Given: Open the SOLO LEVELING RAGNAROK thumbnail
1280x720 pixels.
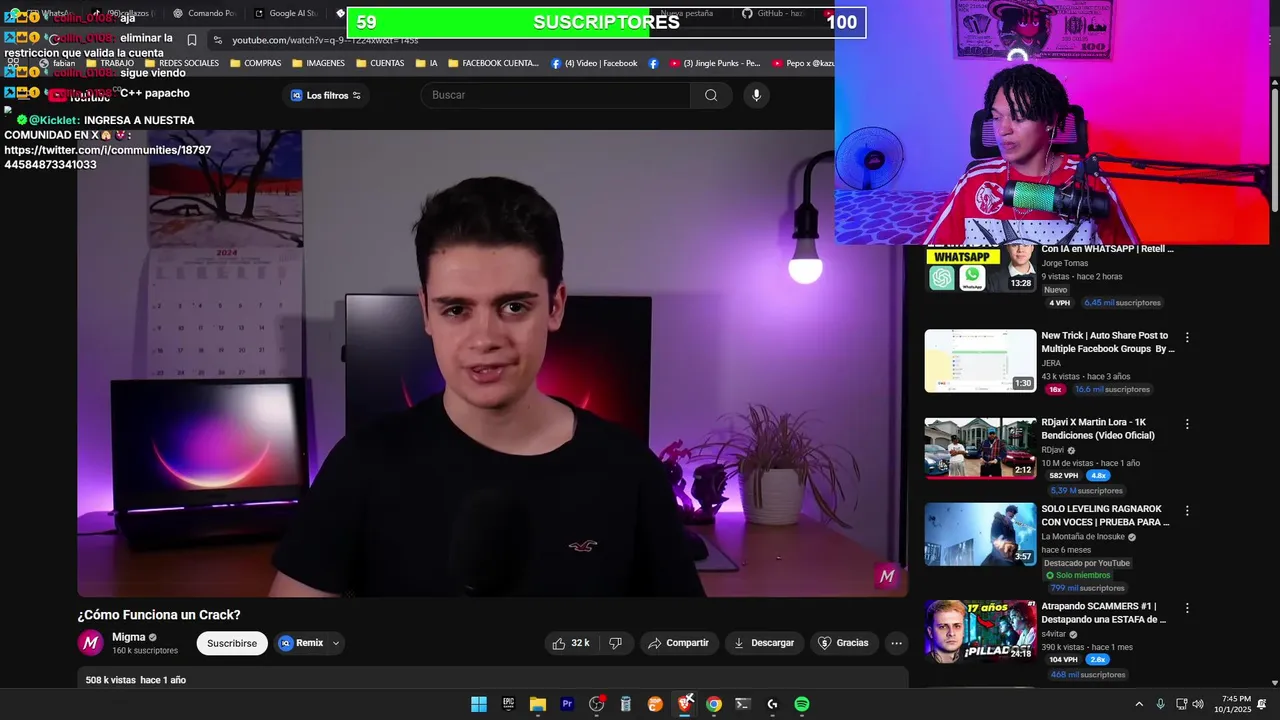Looking at the screenshot, I should coord(980,534).
